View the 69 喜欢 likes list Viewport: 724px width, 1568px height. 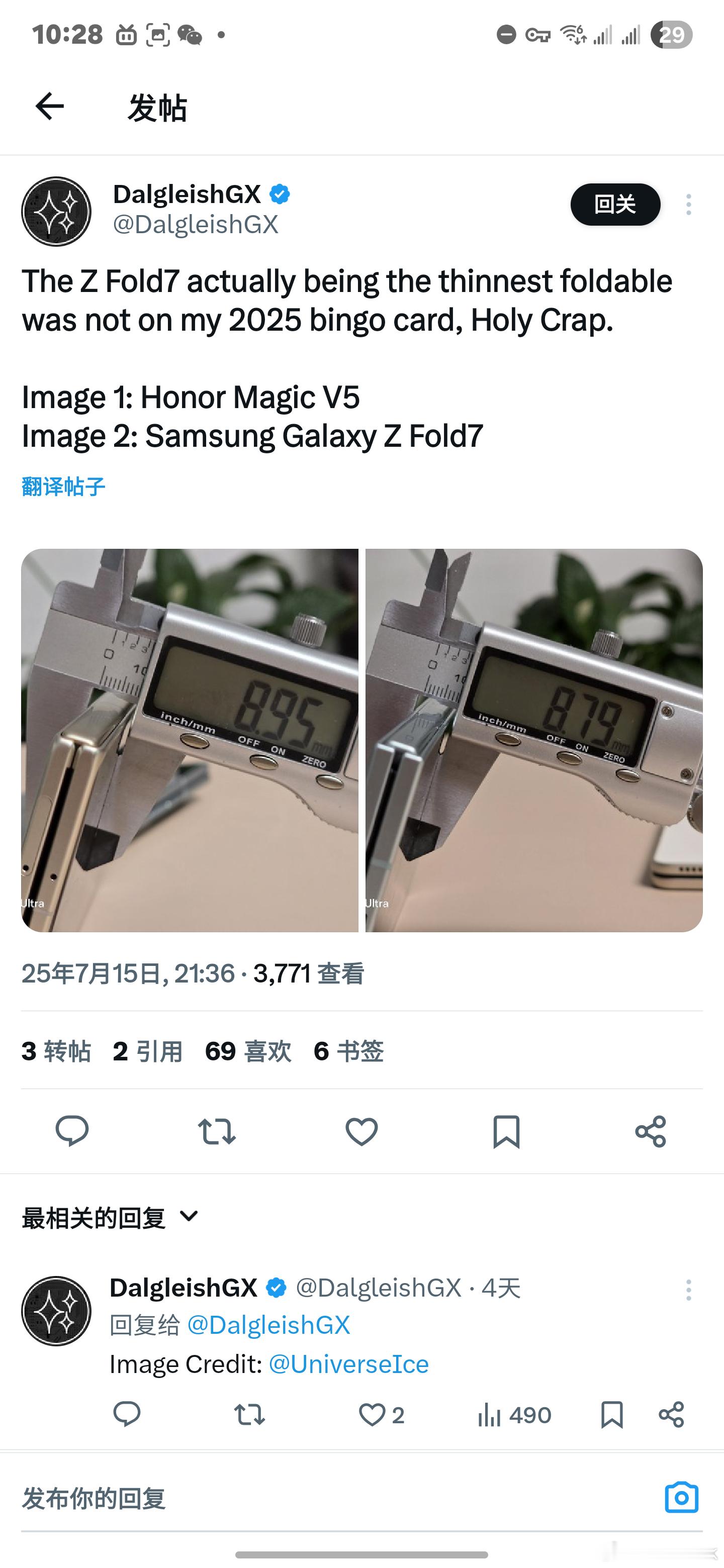tap(248, 1051)
